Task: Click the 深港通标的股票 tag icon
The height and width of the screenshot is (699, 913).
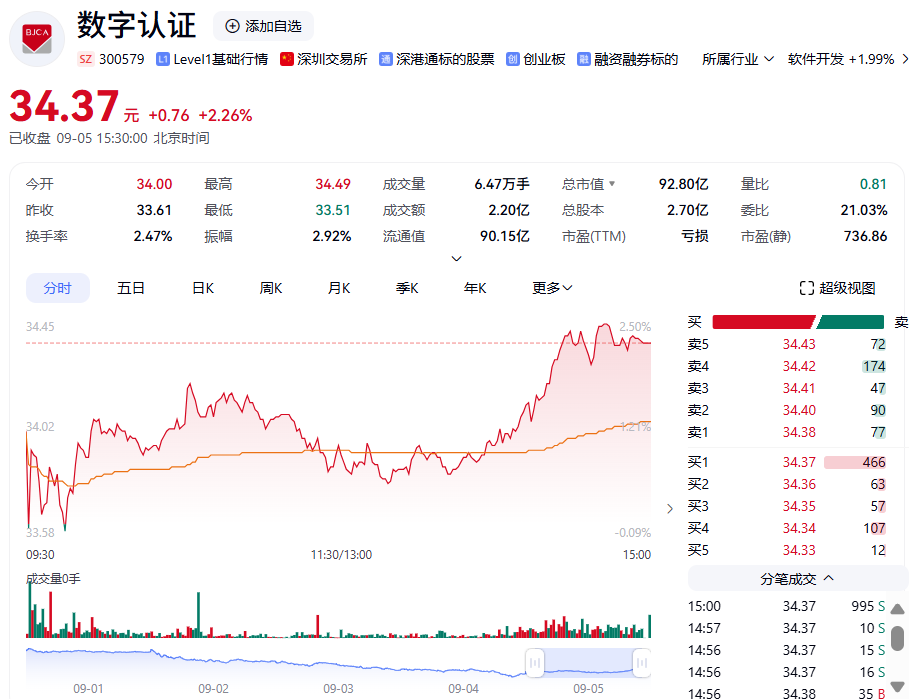Action: pos(386,60)
